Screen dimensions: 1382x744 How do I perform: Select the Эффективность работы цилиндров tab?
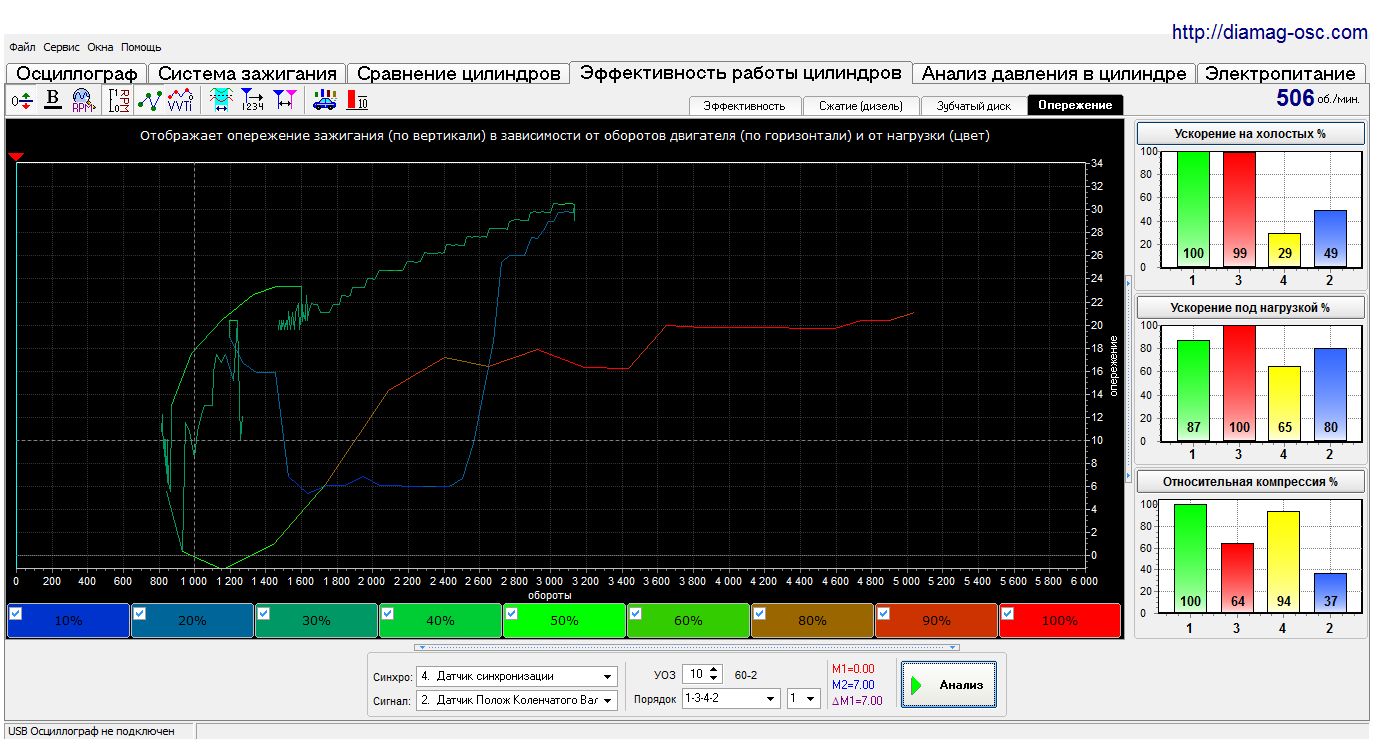741,73
